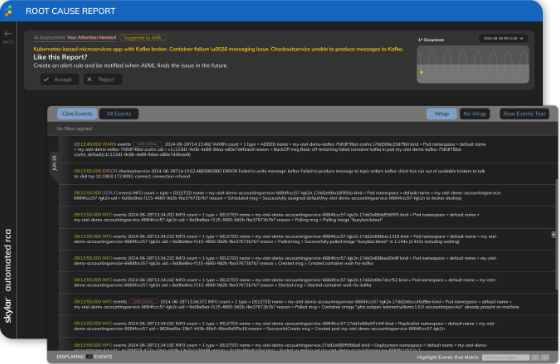Select the INFO ReplicaSet SuccessfulCreate event row

(x=308, y=326)
